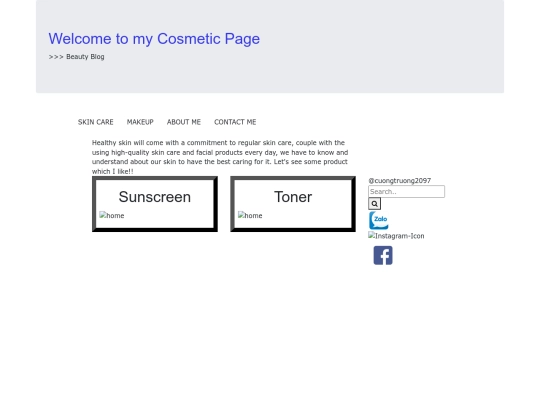Viewport: 540px width, 405px height.
Task: Click inside the Search.. input field
Action: click(x=406, y=191)
